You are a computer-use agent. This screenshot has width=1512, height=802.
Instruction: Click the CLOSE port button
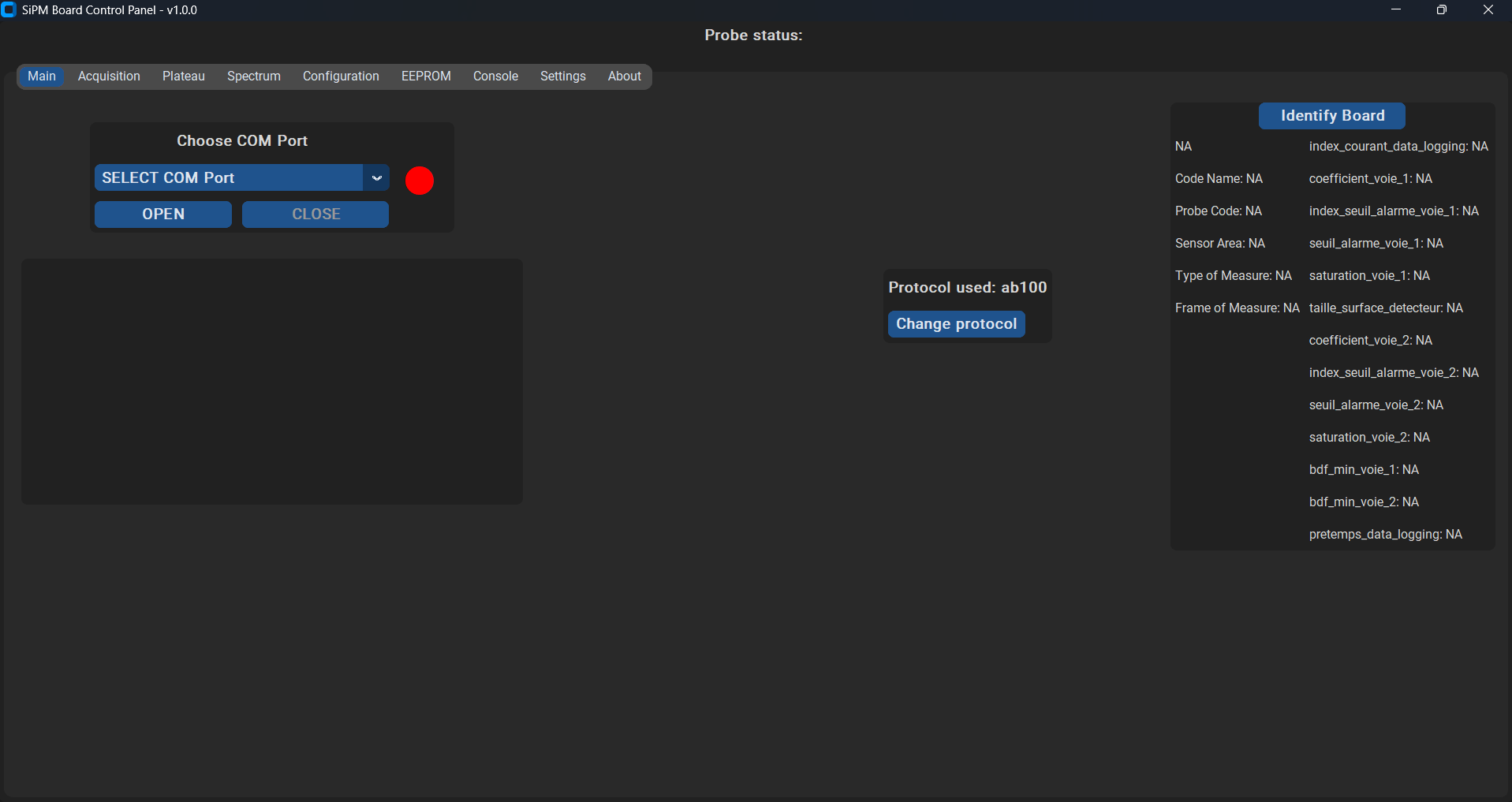315,214
